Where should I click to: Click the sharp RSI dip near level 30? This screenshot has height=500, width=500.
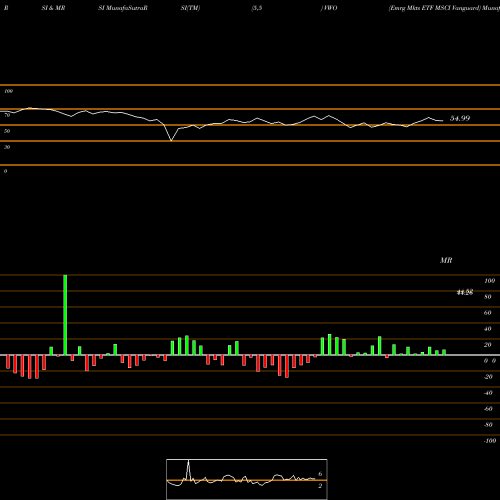171,141
